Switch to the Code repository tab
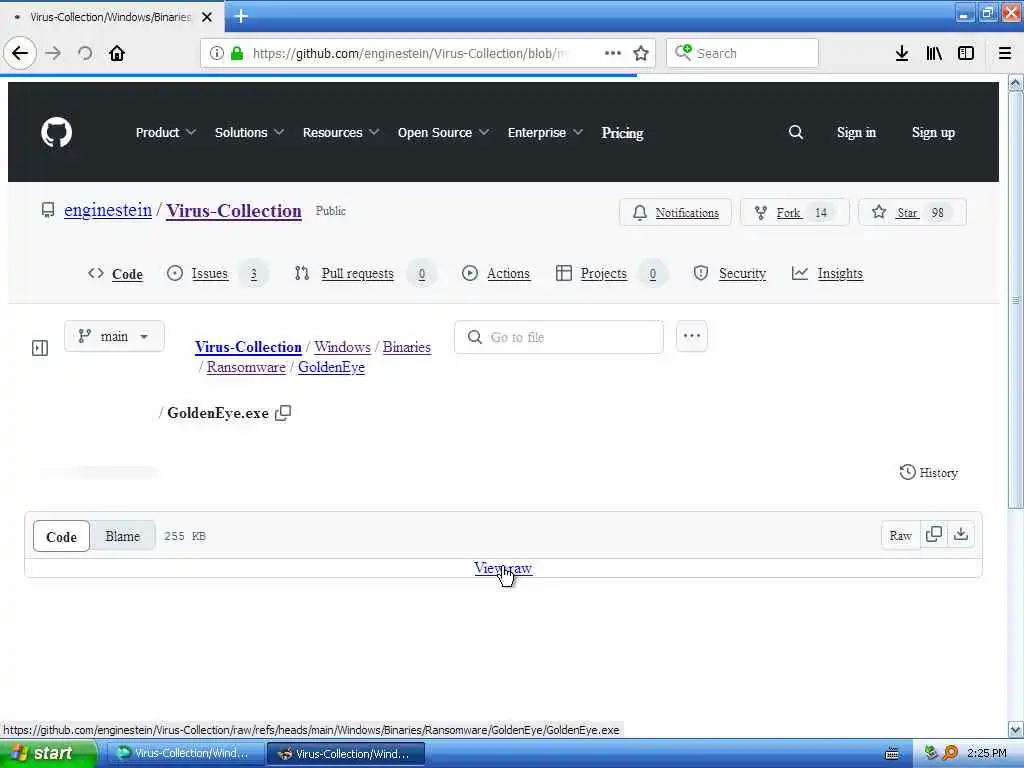The width and height of the screenshot is (1024, 768). click(116, 274)
